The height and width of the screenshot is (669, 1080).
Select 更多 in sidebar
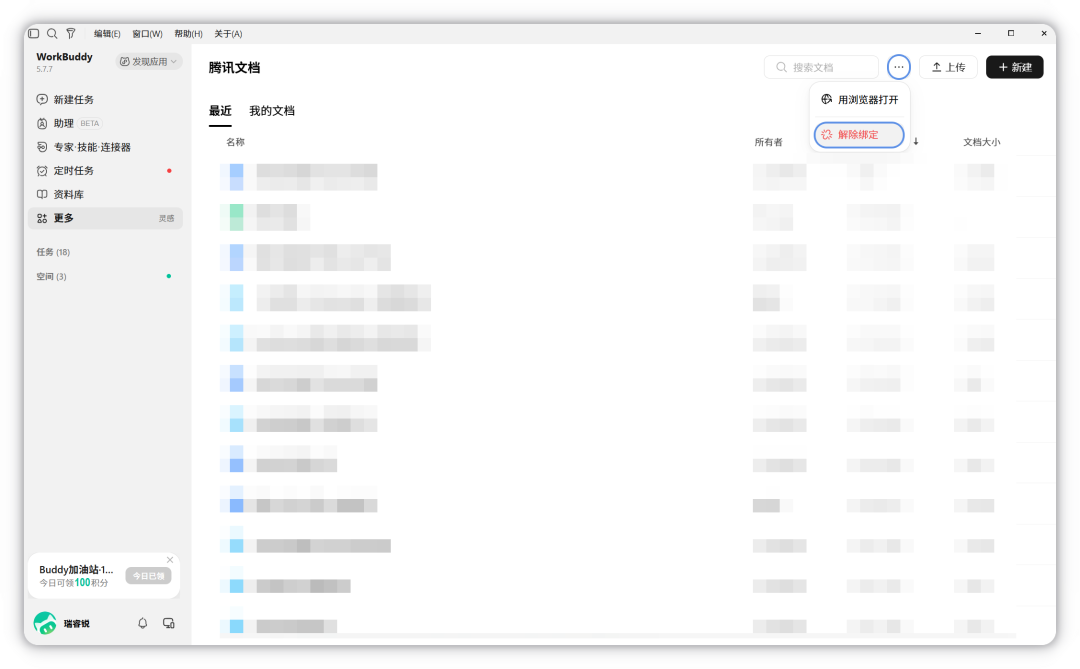pyautogui.click(x=105, y=218)
